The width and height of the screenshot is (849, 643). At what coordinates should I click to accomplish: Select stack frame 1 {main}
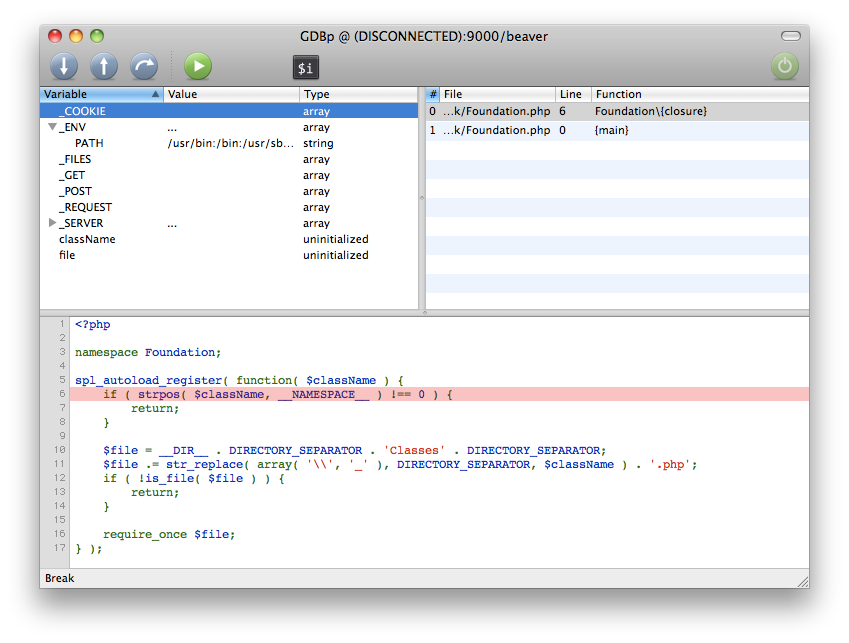click(617, 131)
